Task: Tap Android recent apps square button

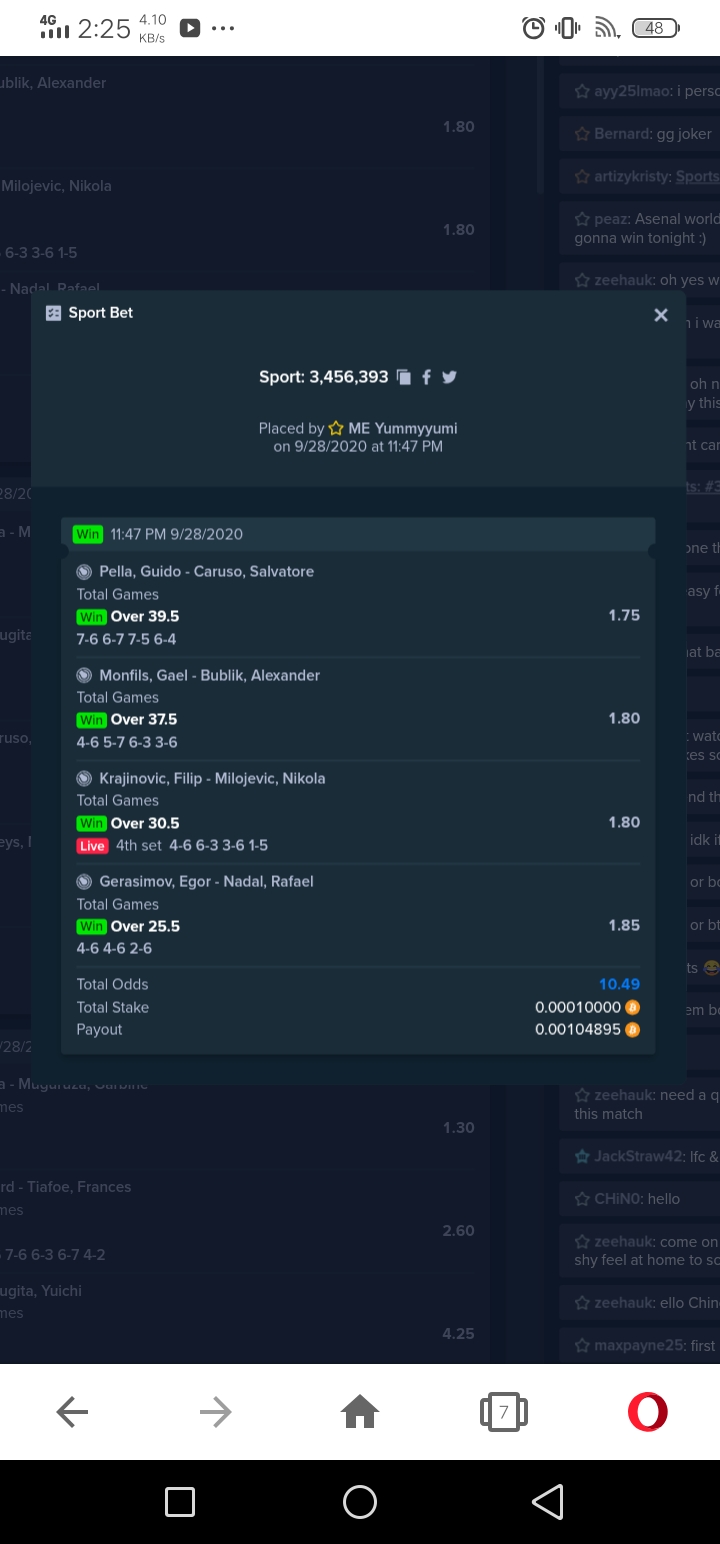Action: click(180, 1502)
